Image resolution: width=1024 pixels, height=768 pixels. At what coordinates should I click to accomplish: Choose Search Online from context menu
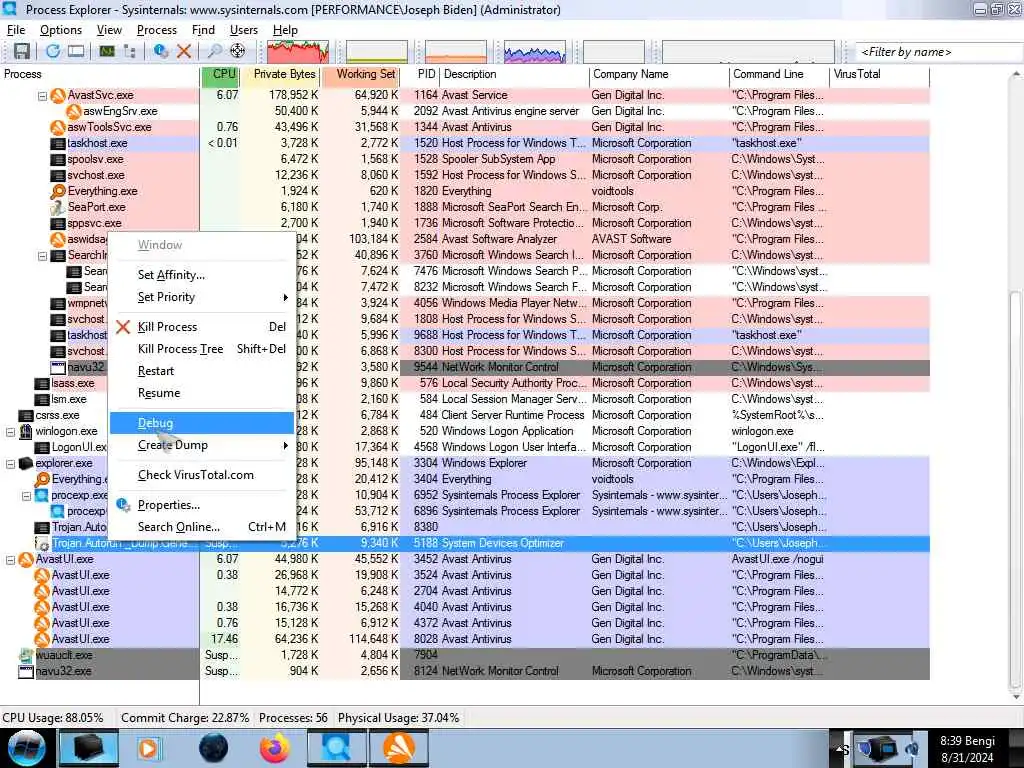202,527
